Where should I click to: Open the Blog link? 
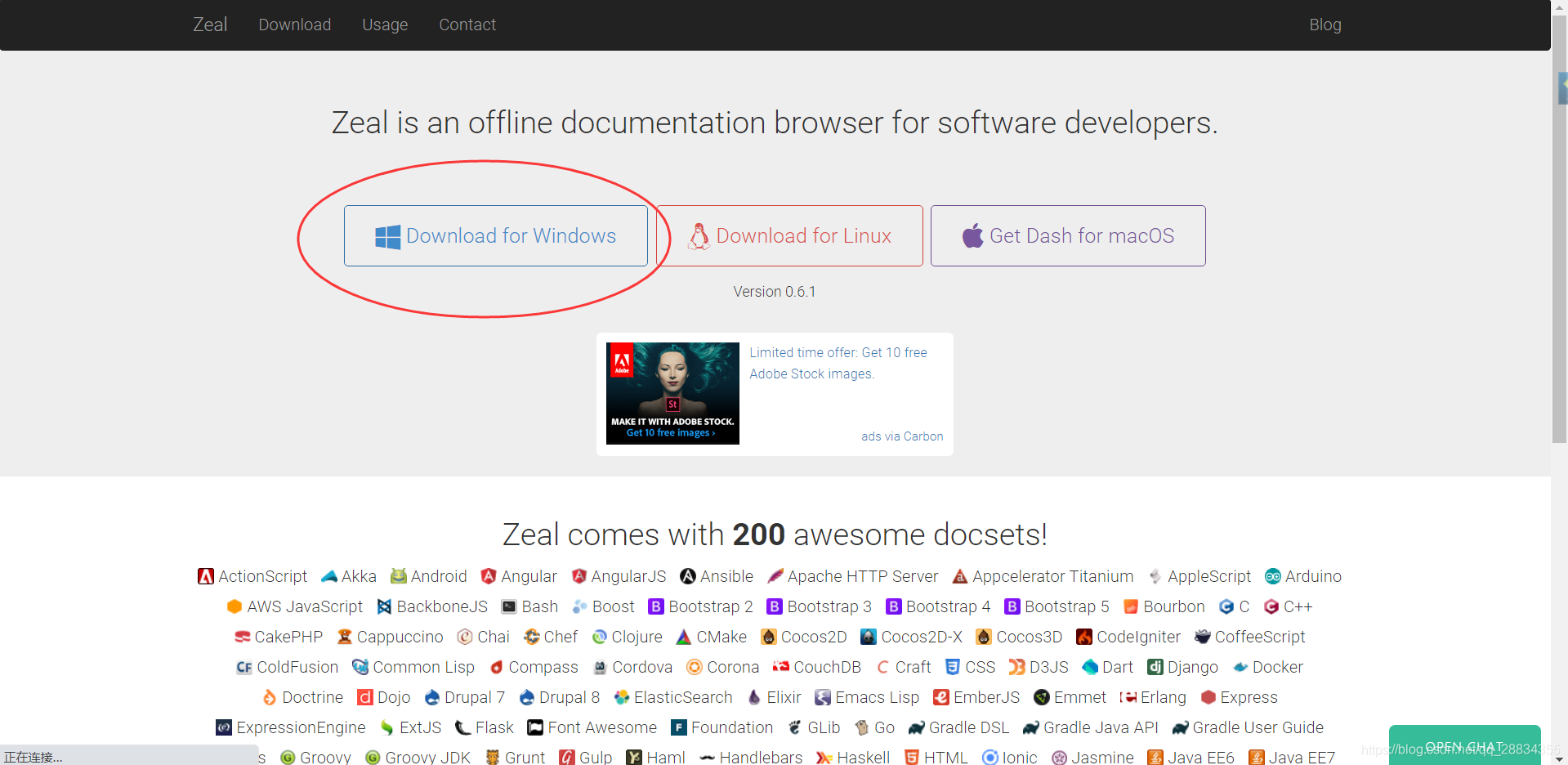pos(1325,25)
